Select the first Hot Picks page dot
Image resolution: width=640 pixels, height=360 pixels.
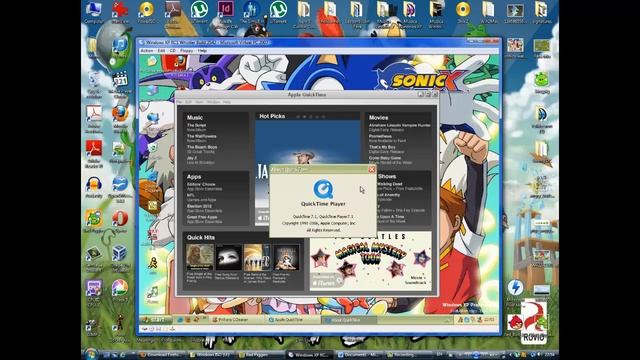click(298, 117)
